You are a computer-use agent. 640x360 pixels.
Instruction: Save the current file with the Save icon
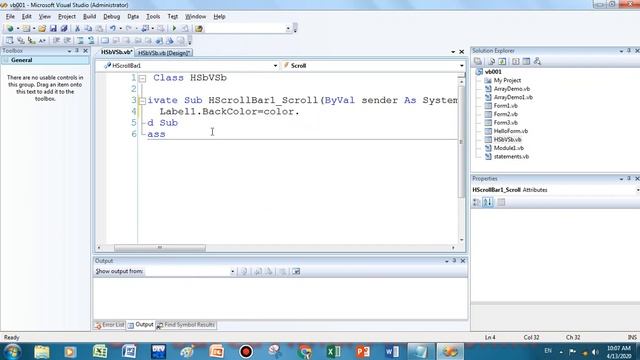[53, 29]
